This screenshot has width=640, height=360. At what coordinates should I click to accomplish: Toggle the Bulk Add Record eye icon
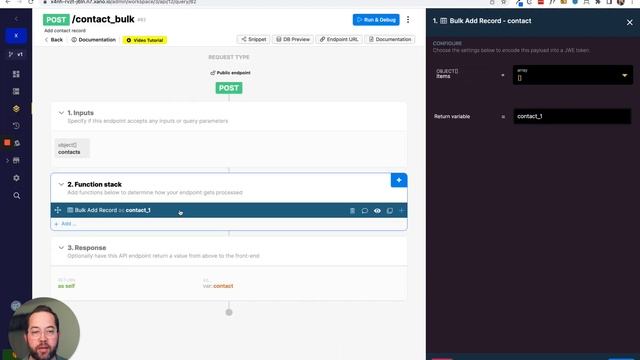pyautogui.click(x=377, y=211)
